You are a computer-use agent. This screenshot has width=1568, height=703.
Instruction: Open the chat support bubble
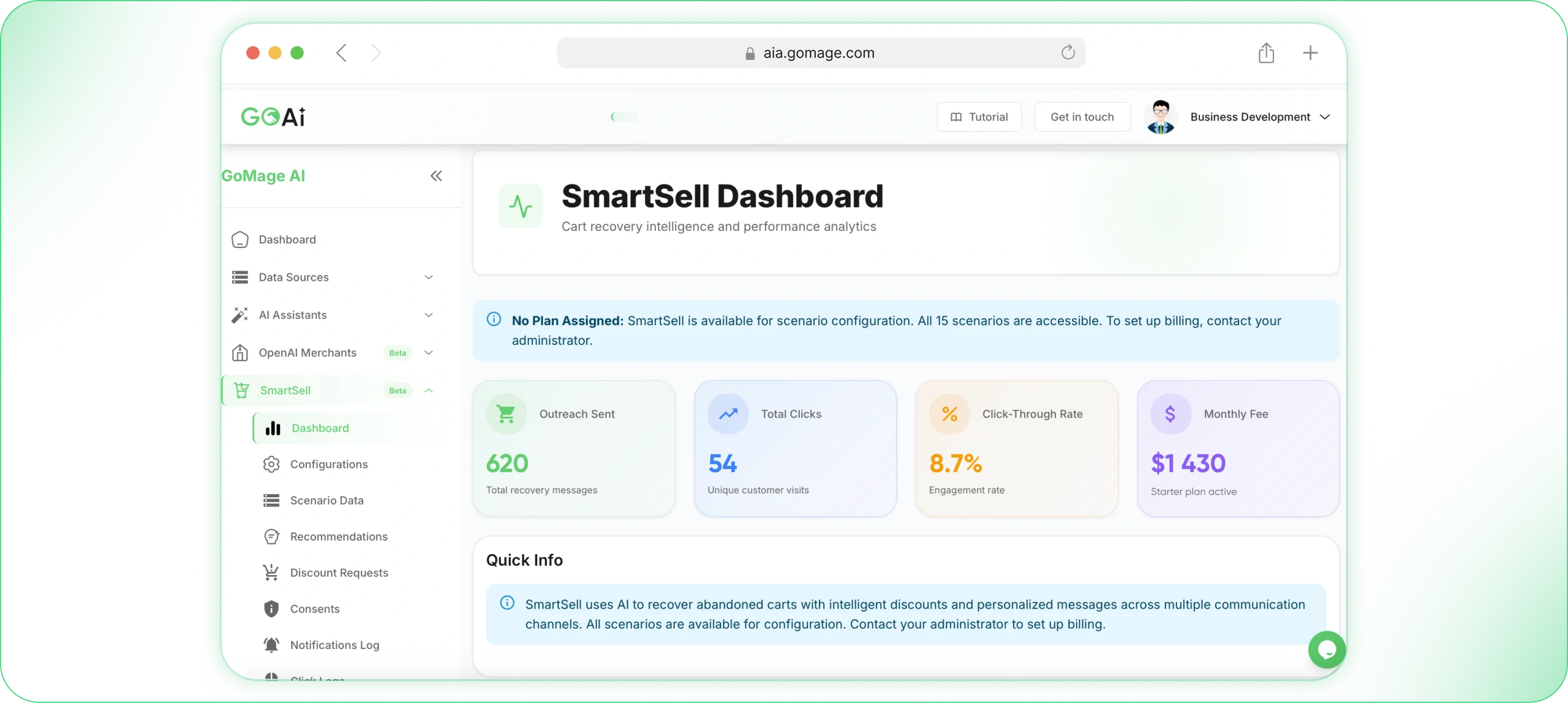click(x=1327, y=649)
